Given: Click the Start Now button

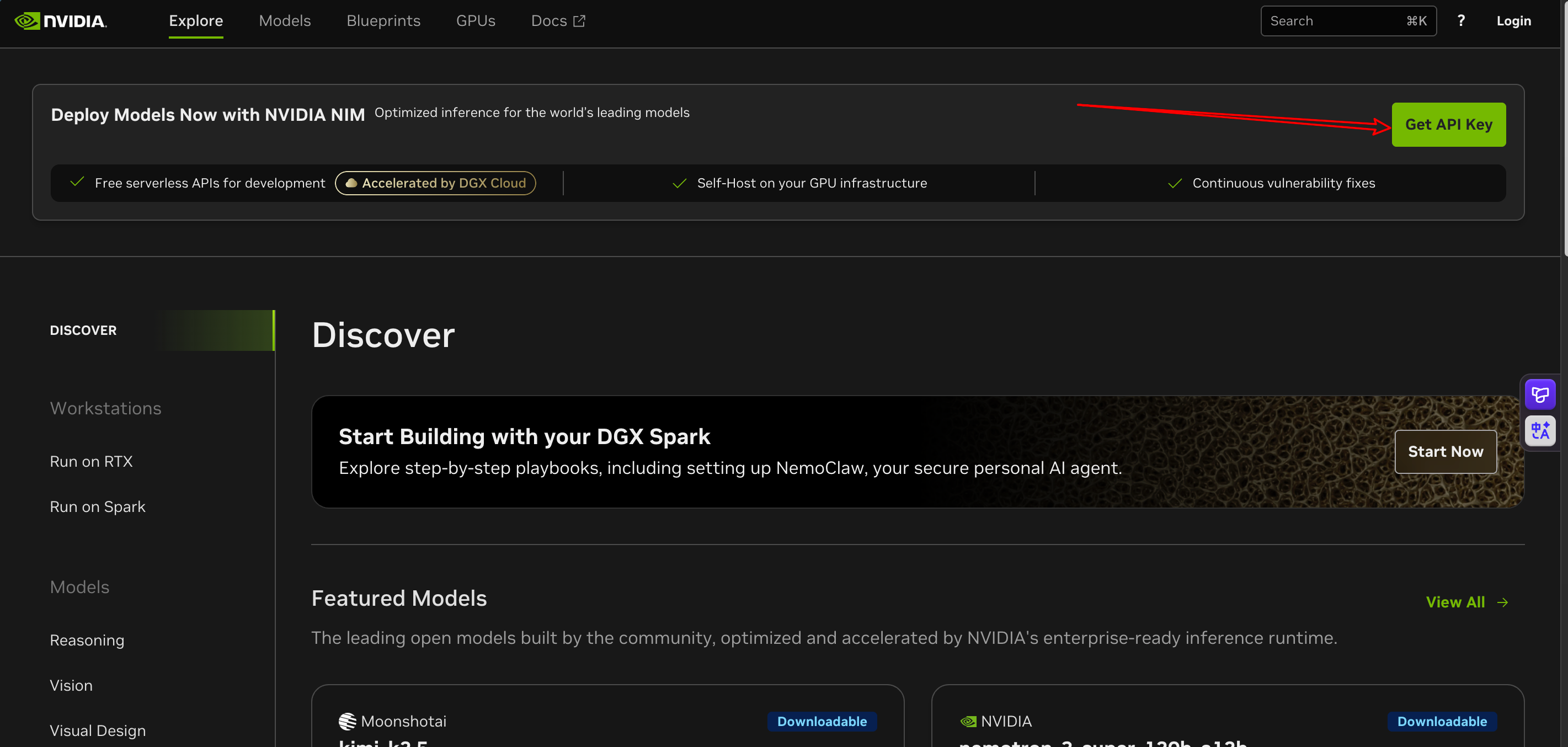Looking at the screenshot, I should 1446,452.
